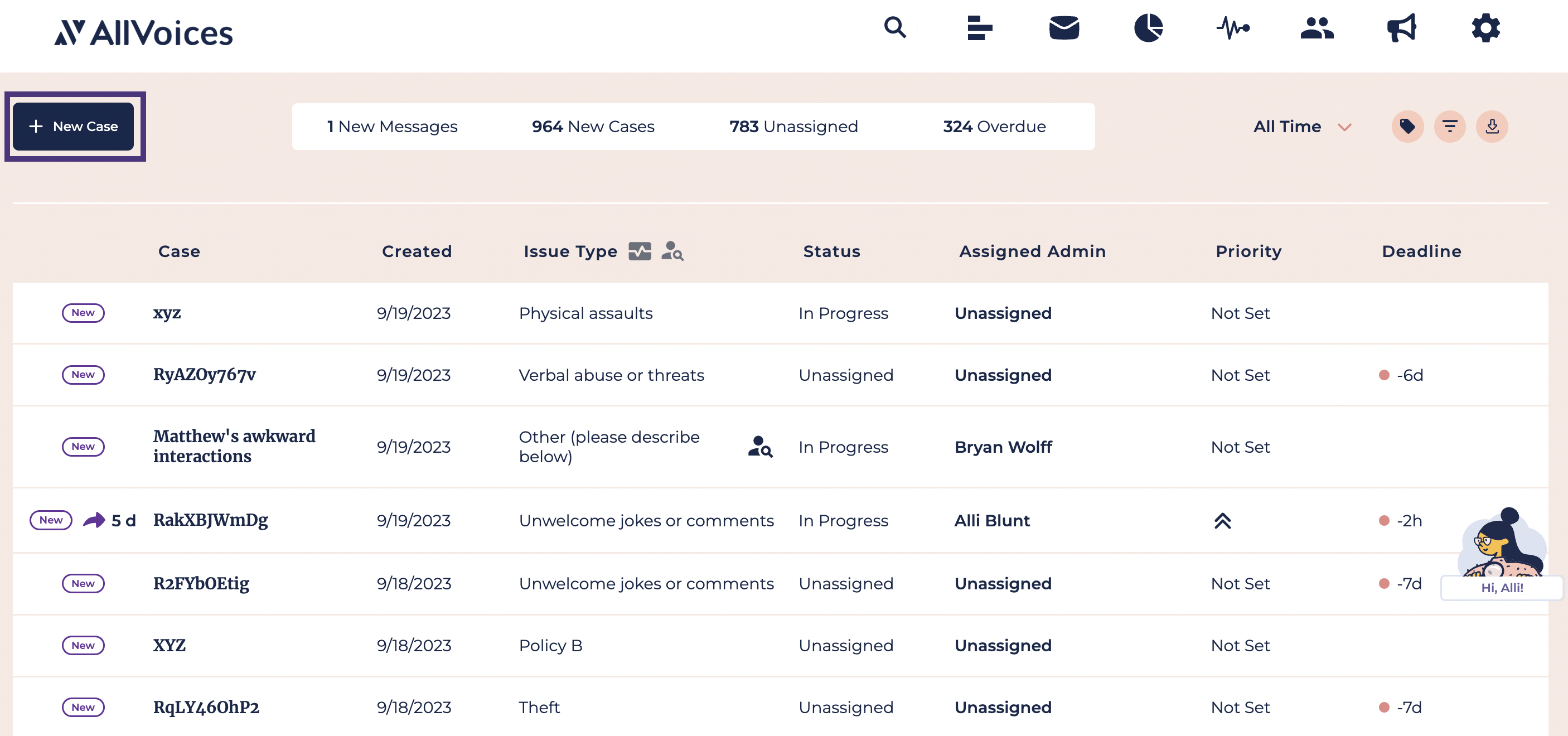Click the download export icon on the right
1568x736 pixels.
point(1492,126)
